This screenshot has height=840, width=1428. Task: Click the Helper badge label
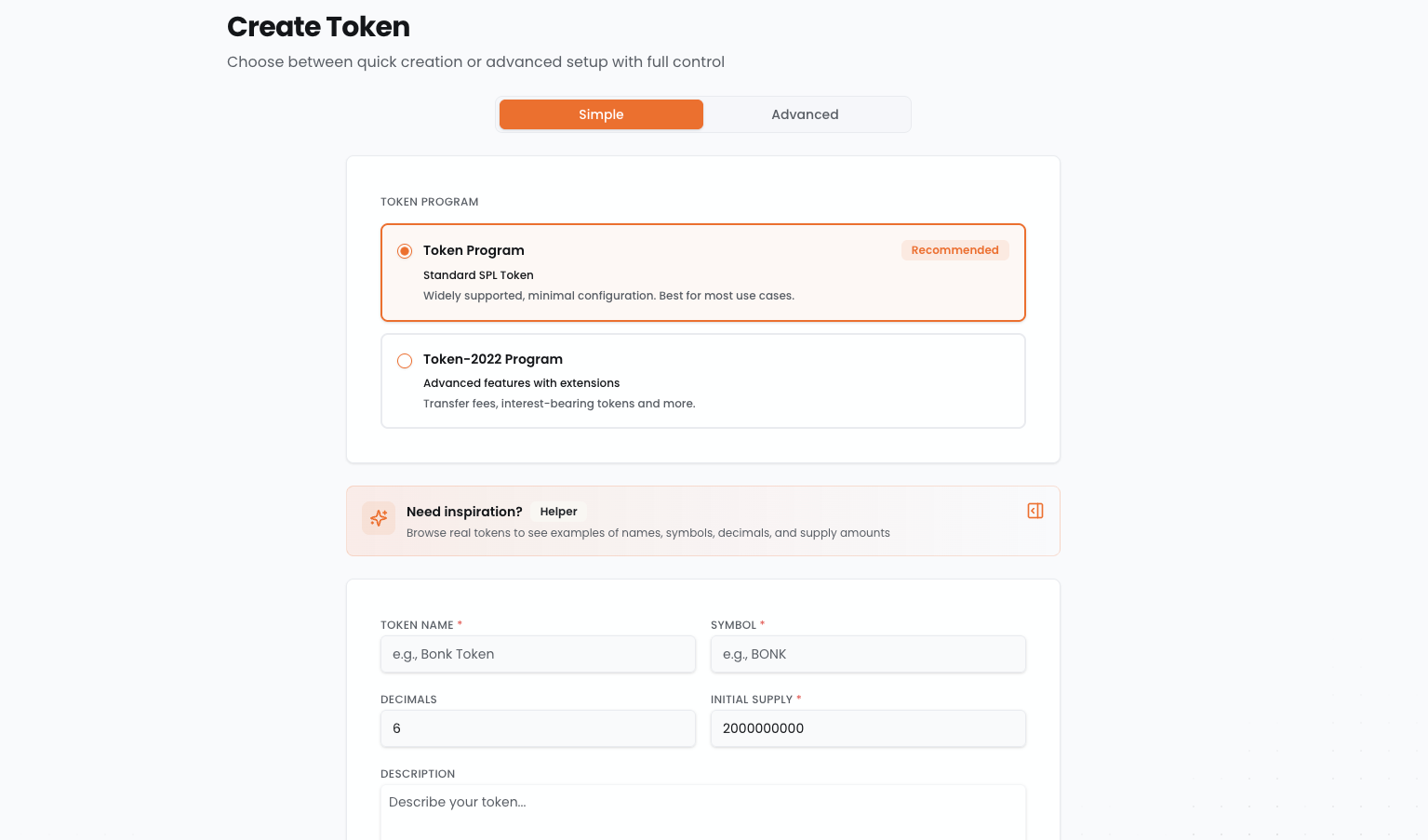click(x=558, y=512)
